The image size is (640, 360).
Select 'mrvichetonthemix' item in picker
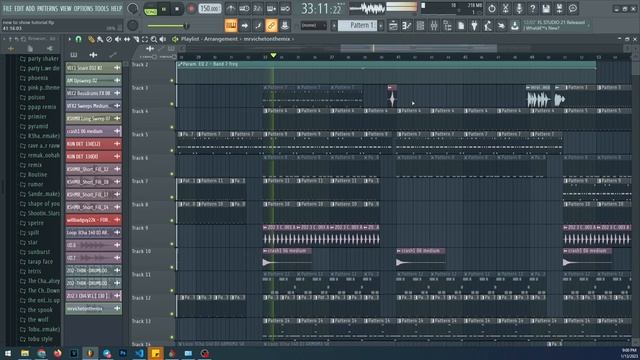[93, 309]
